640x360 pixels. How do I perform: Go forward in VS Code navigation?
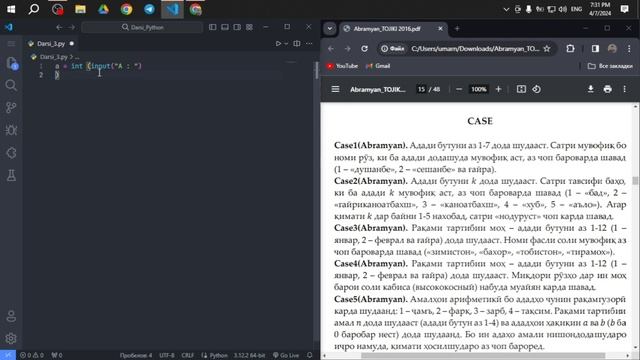71,27
